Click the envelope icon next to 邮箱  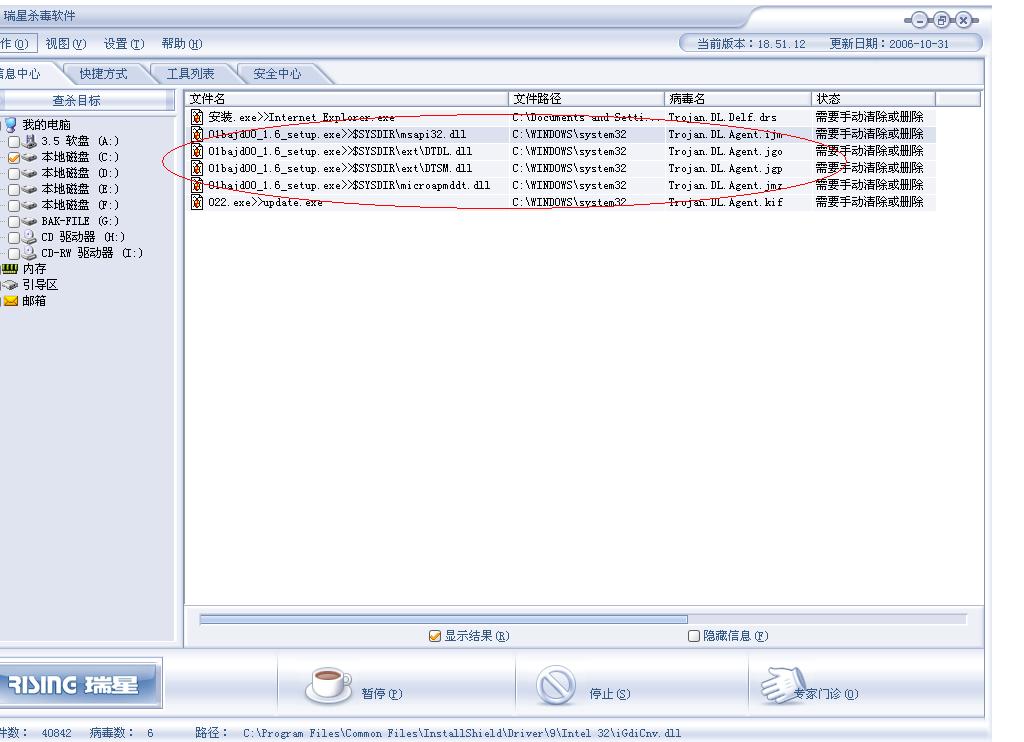click(11, 300)
